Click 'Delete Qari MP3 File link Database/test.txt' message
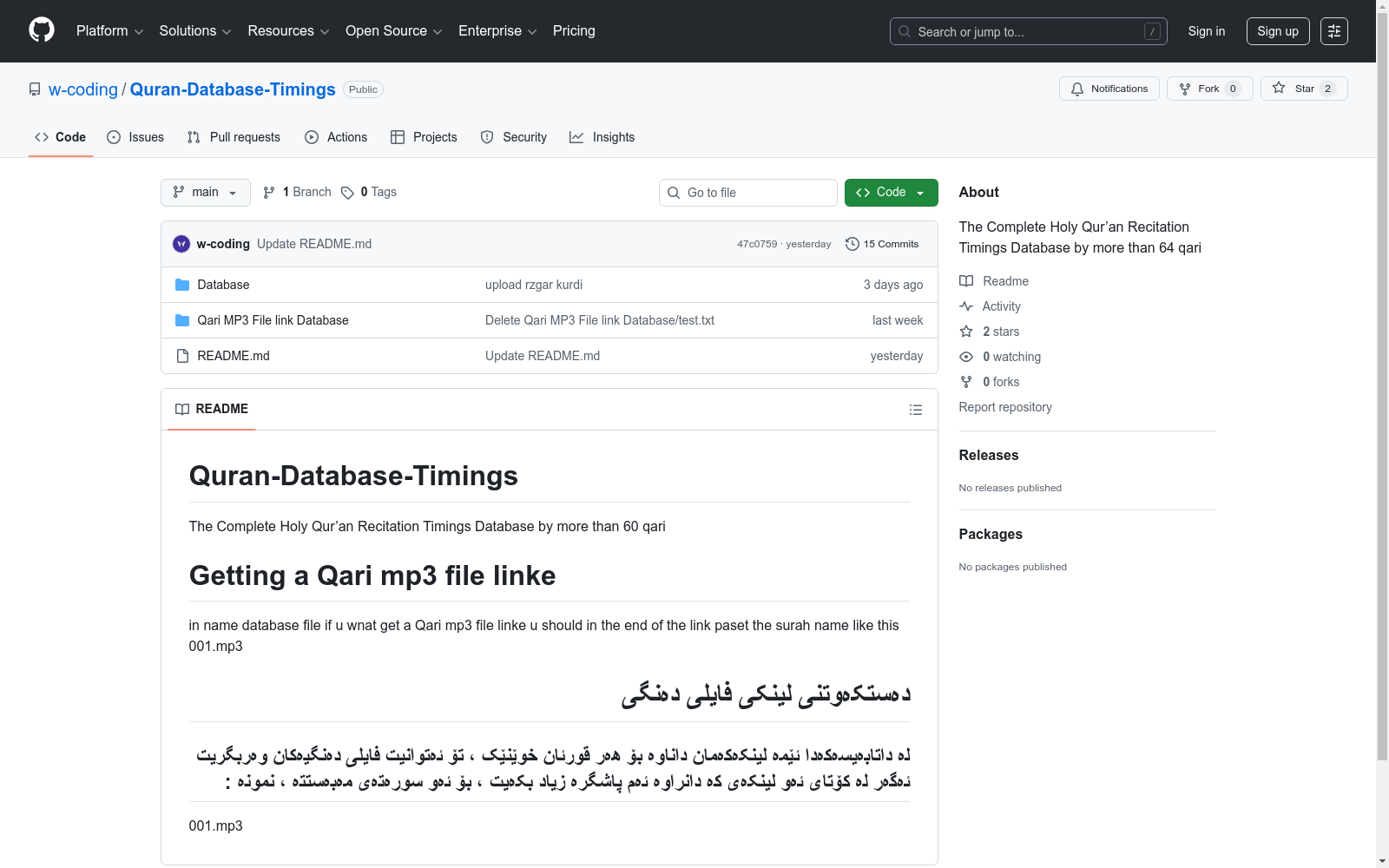This screenshot has width=1389, height=868. click(x=600, y=320)
